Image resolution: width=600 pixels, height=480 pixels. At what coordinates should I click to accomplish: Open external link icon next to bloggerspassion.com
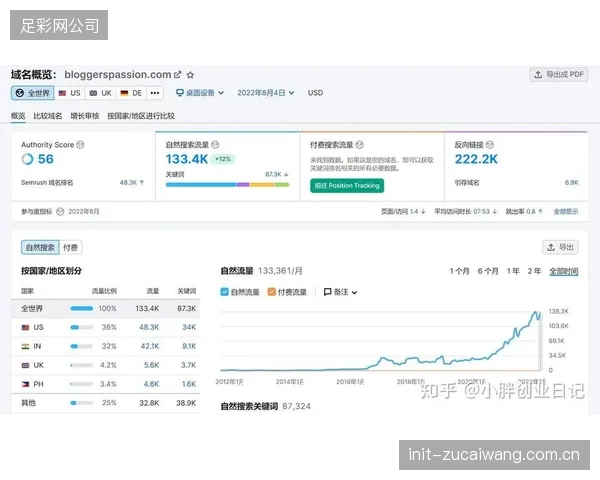click(177, 75)
